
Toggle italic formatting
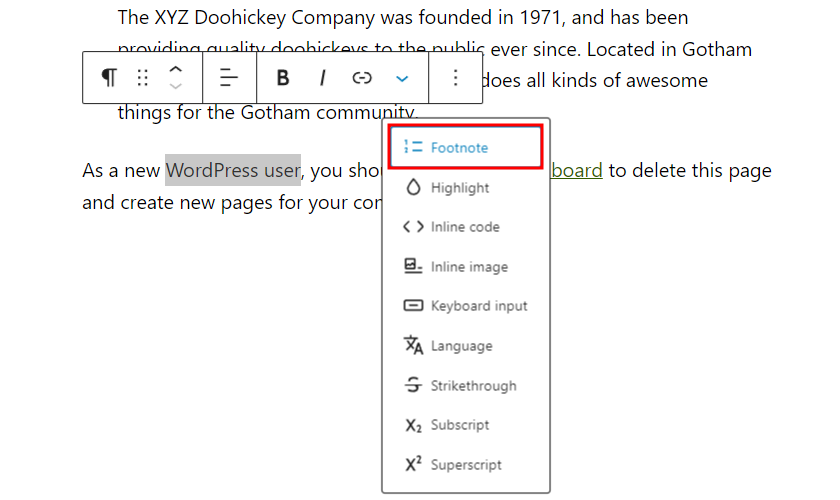tap(322, 78)
